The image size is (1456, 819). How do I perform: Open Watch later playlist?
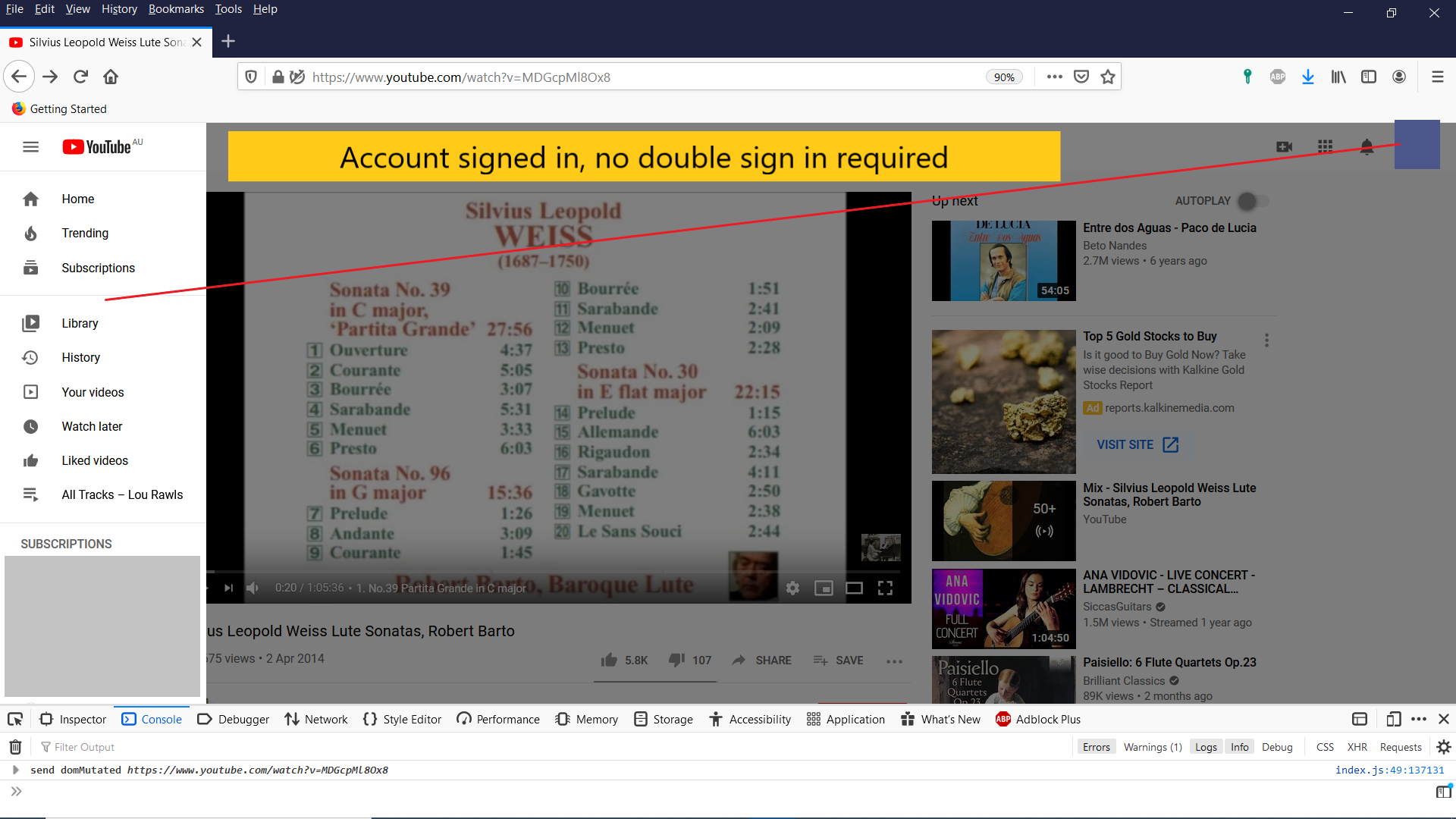click(92, 426)
